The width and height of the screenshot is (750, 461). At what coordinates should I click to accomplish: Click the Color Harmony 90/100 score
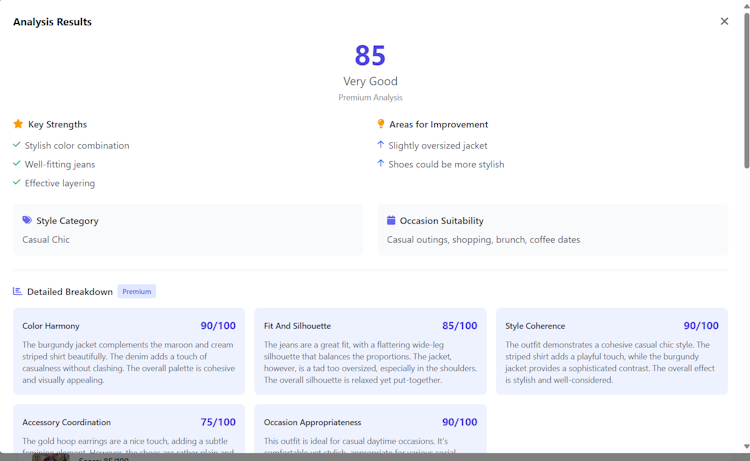[x=218, y=326]
